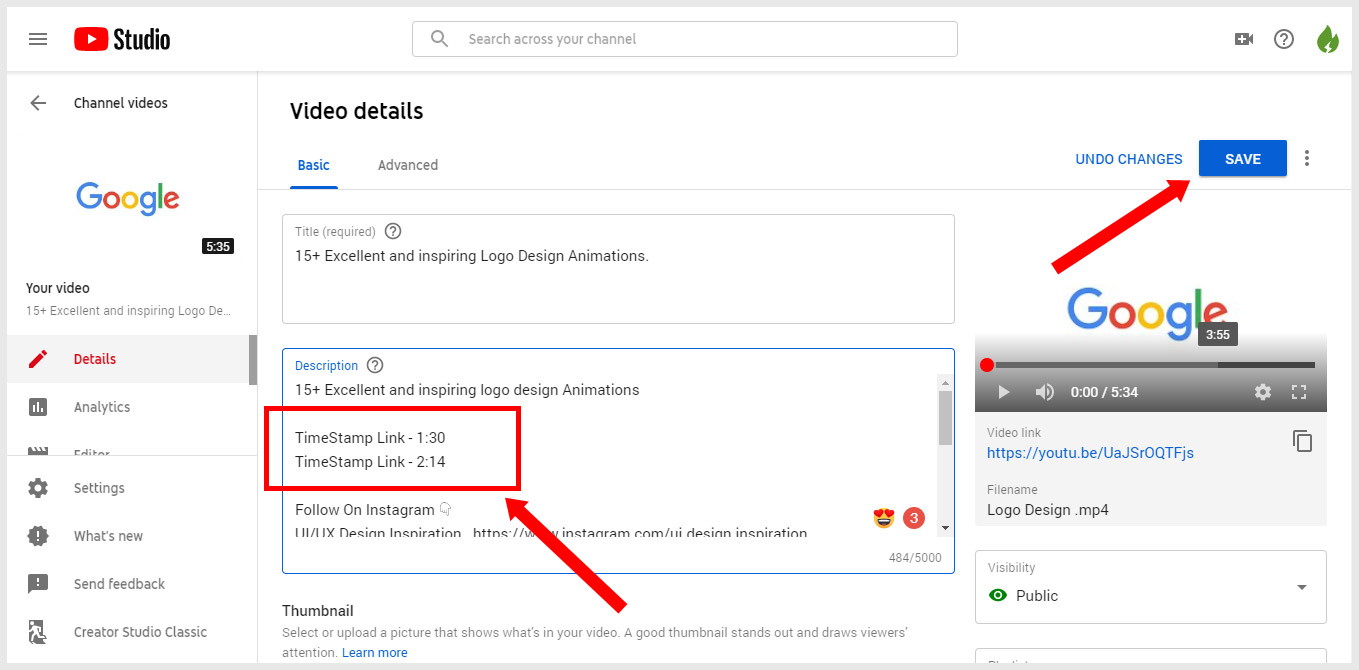Open the three-dot options menu beside Save

[x=1307, y=158]
